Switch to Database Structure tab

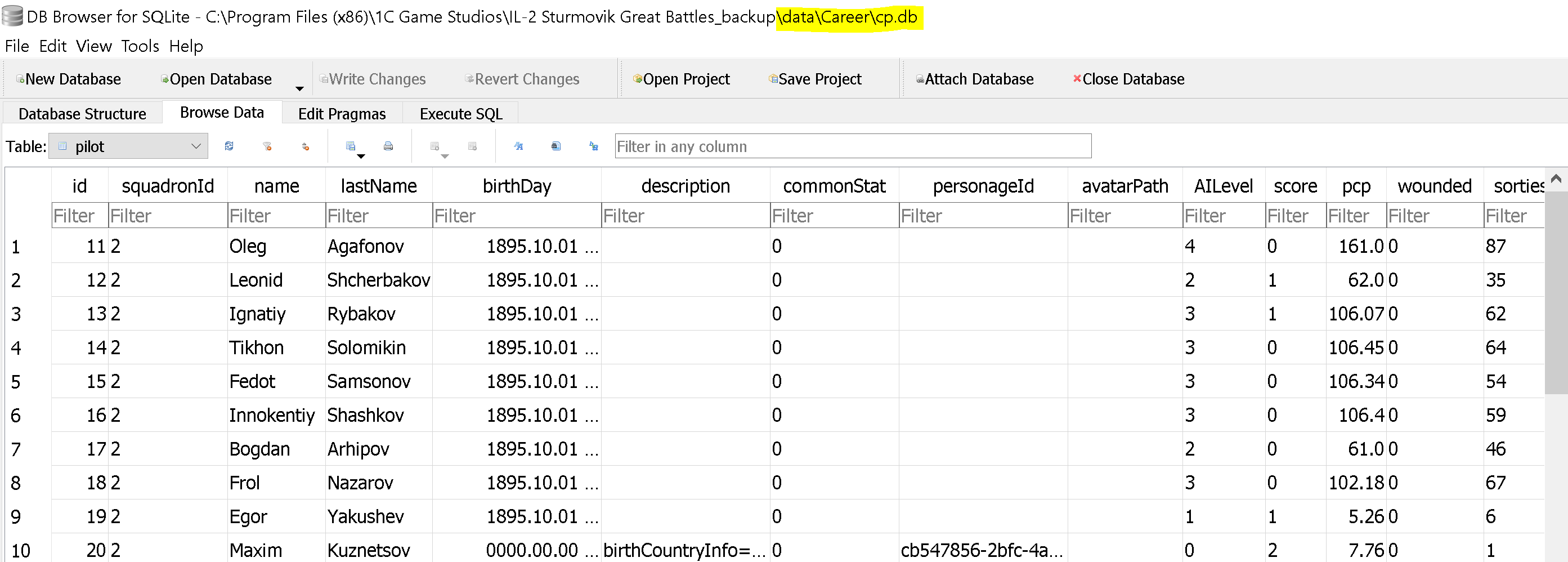coord(82,114)
